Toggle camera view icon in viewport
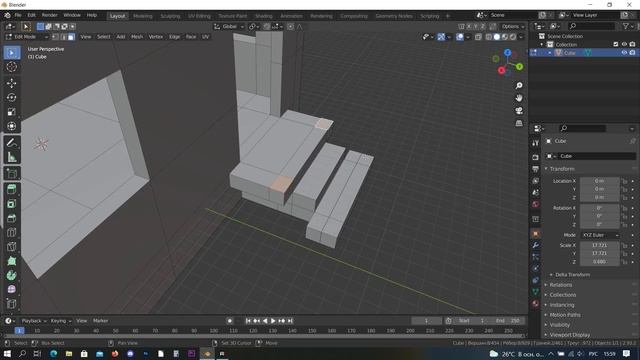640x360 pixels. coord(519,111)
